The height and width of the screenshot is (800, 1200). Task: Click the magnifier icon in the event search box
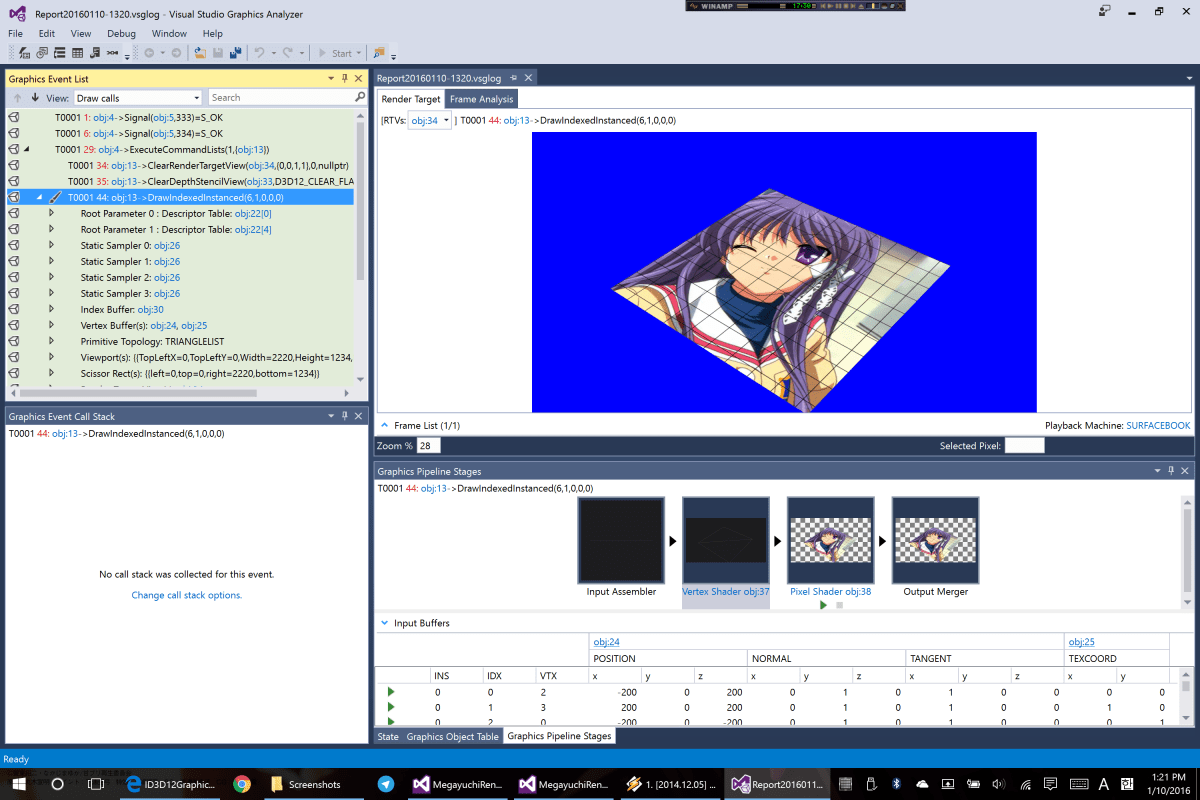(360, 98)
